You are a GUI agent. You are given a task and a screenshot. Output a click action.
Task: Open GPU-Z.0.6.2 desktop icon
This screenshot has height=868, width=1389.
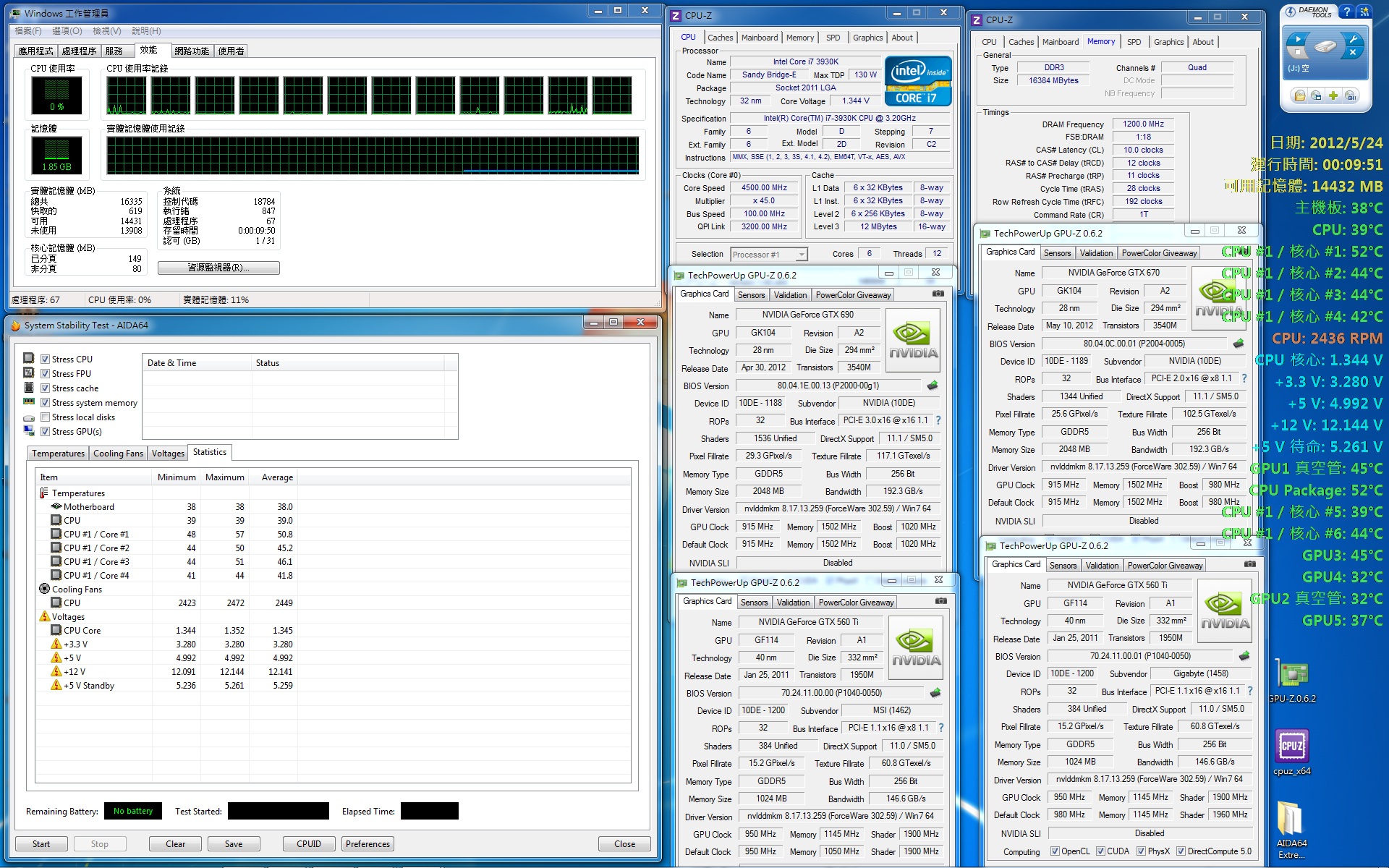(x=1293, y=682)
